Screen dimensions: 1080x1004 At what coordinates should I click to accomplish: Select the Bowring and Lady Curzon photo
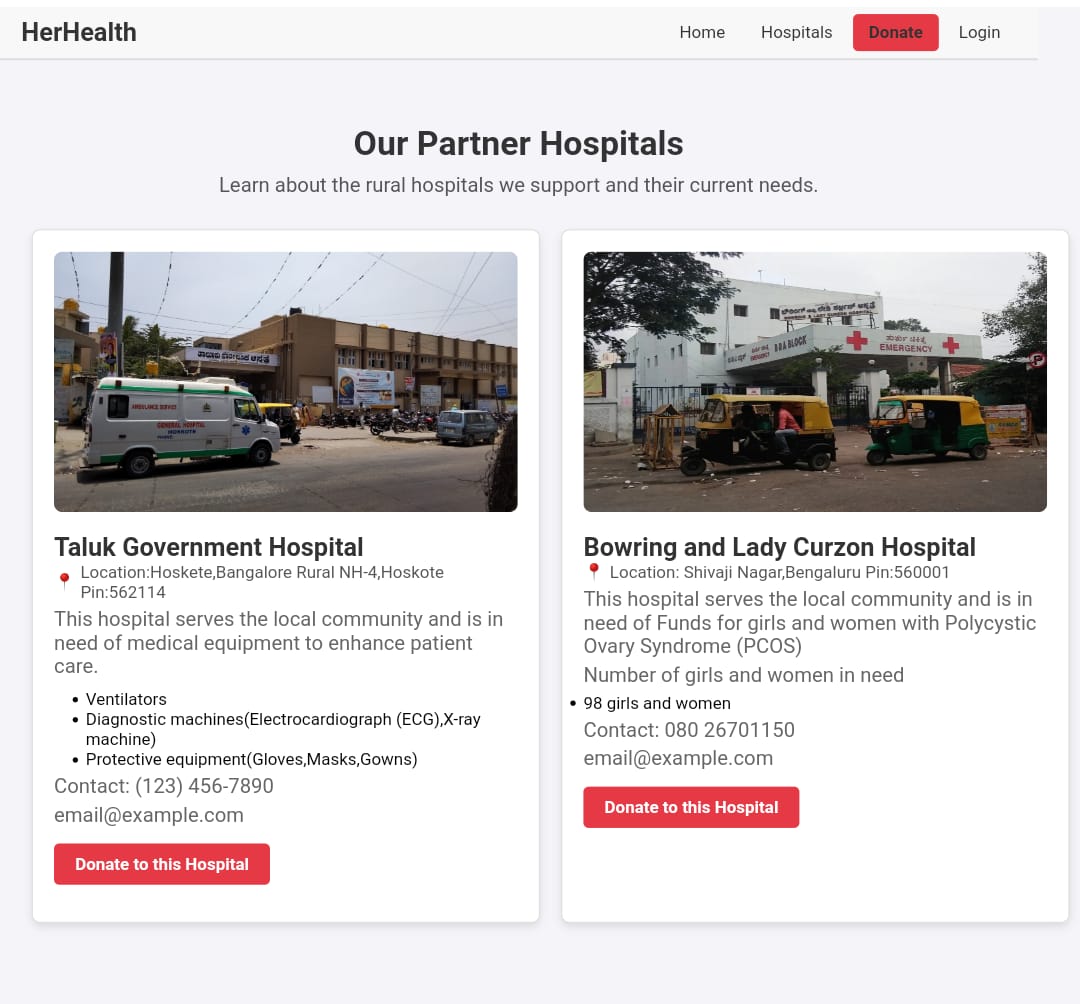tap(815, 381)
